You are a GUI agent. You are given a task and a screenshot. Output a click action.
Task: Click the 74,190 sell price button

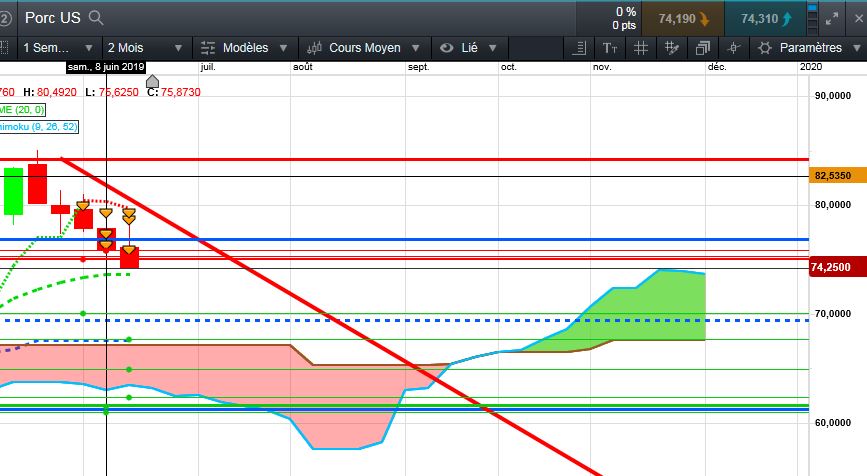[683, 19]
